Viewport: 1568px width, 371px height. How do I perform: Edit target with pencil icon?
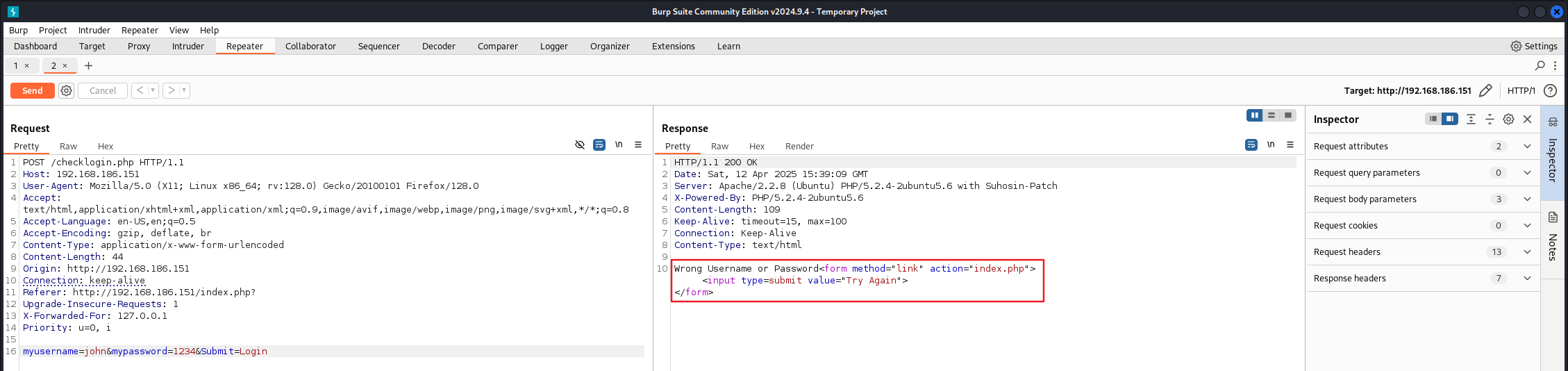click(1485, 90)
